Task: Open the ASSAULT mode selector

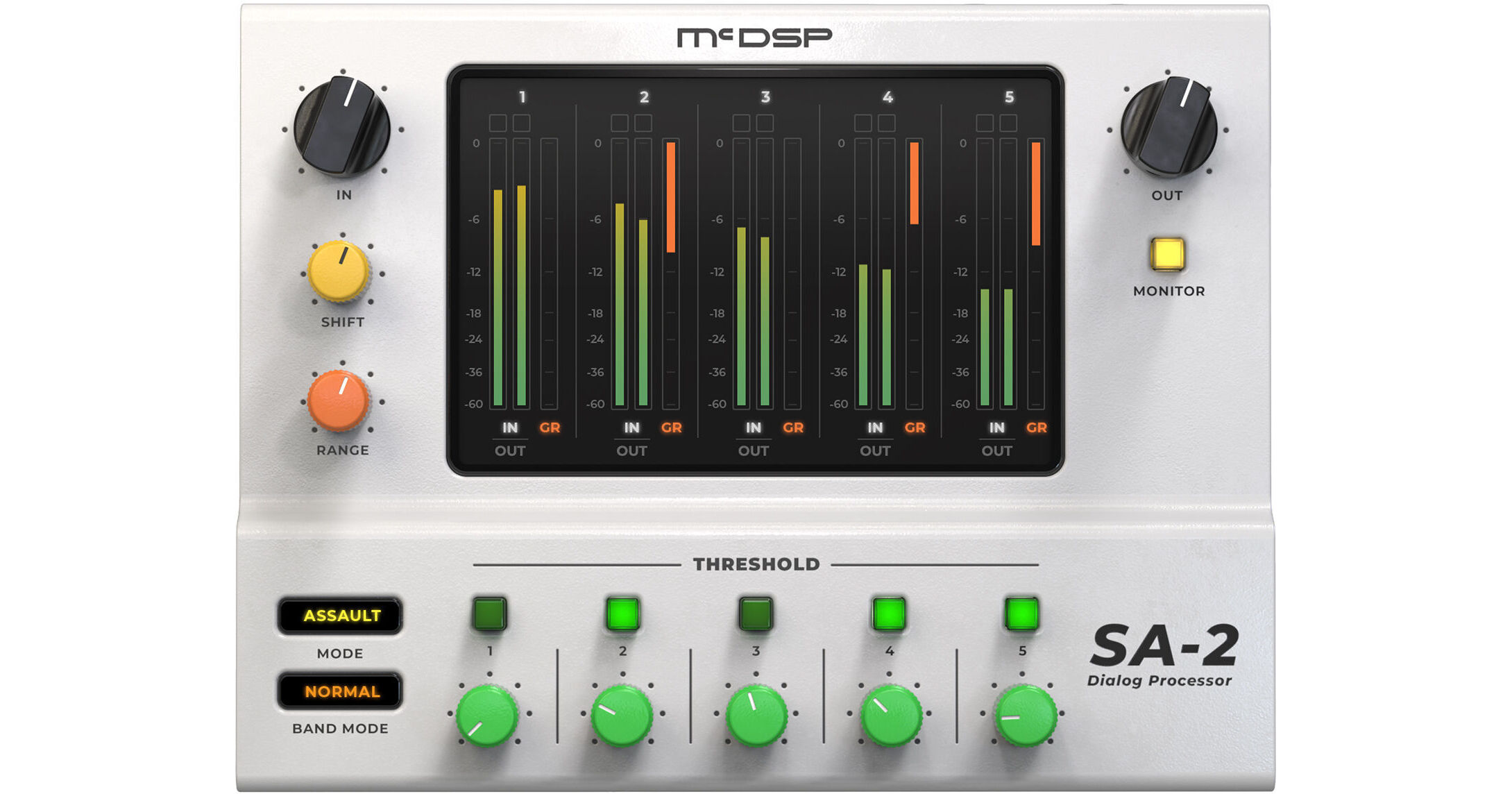Action: (340, 615)
